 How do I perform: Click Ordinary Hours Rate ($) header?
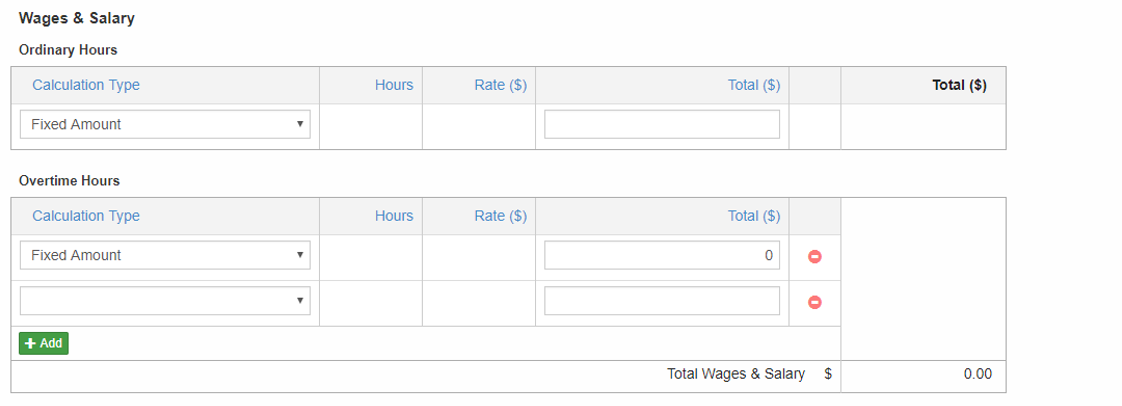click(500, 85)
